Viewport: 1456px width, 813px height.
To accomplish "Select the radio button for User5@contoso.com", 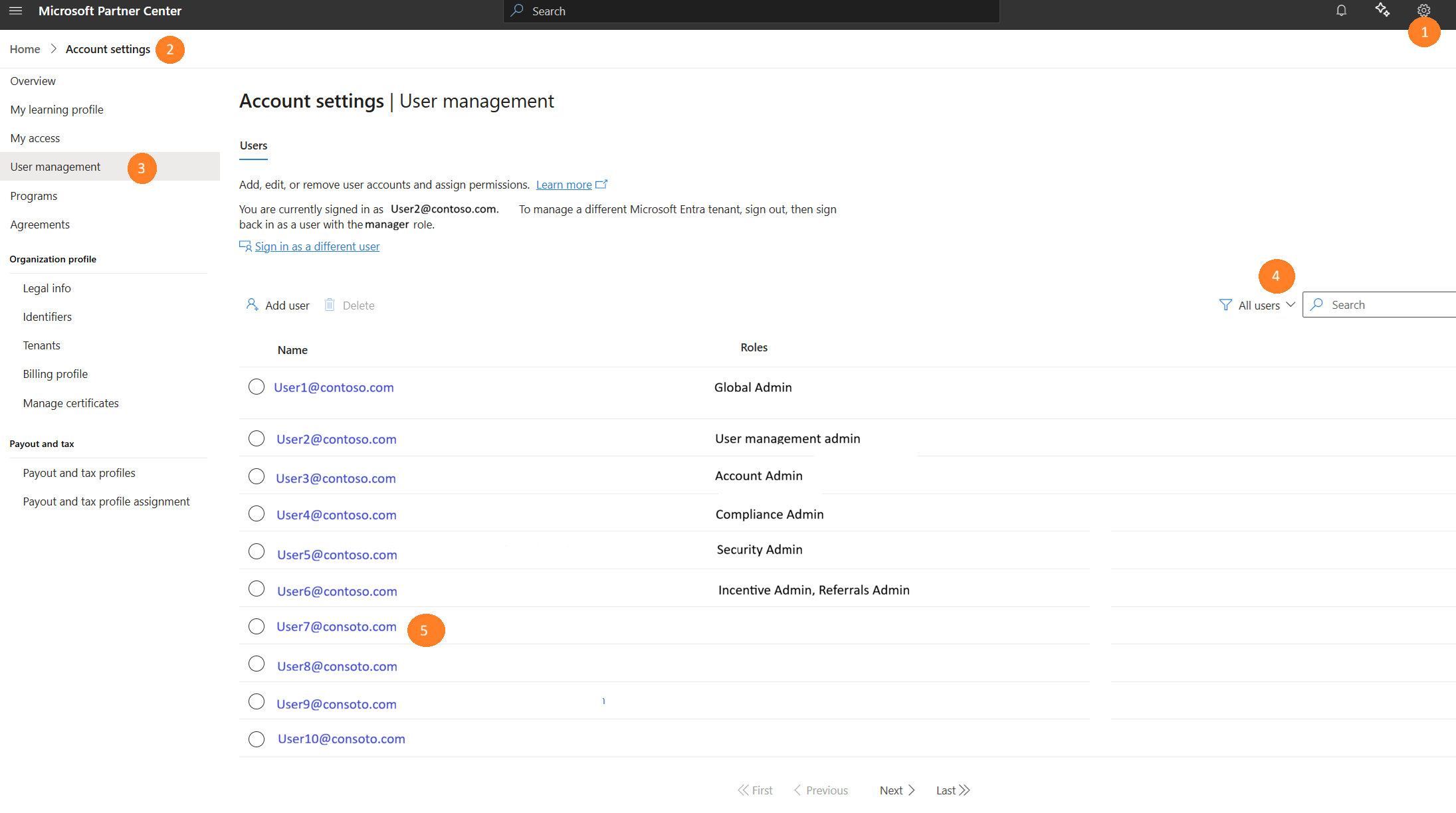I will (x=257, y=551).
